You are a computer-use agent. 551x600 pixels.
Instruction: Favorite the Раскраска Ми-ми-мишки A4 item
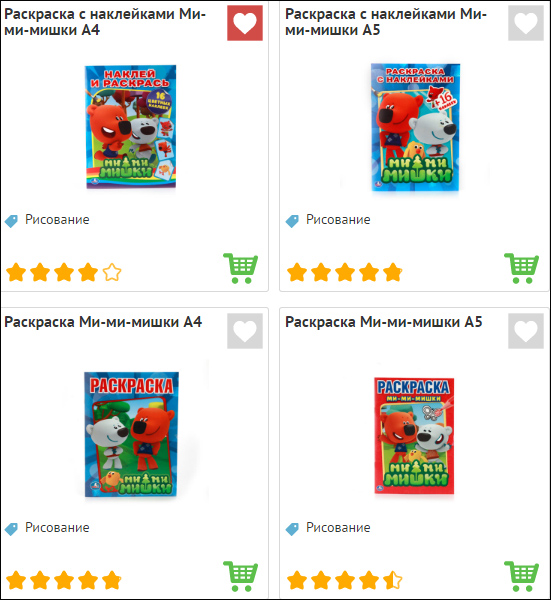point(245,331)
